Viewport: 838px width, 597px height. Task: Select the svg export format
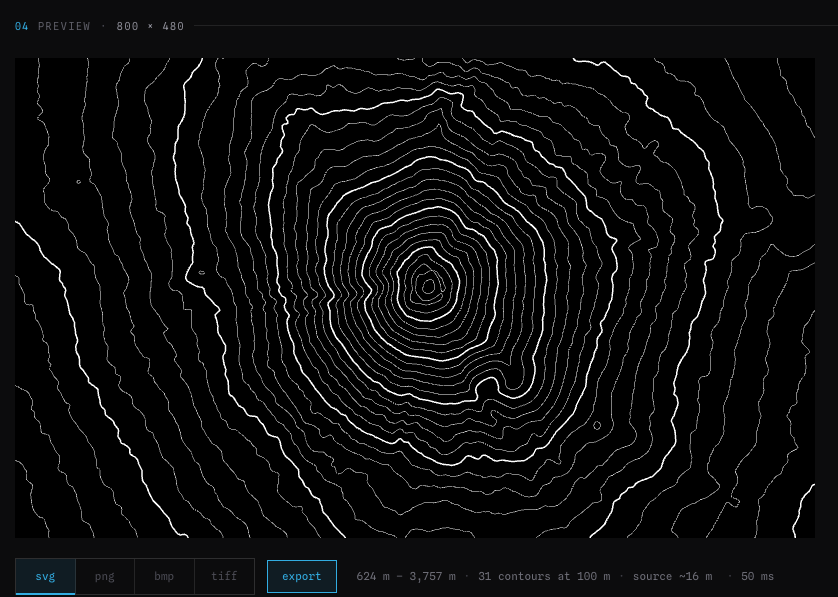(45, 576)
